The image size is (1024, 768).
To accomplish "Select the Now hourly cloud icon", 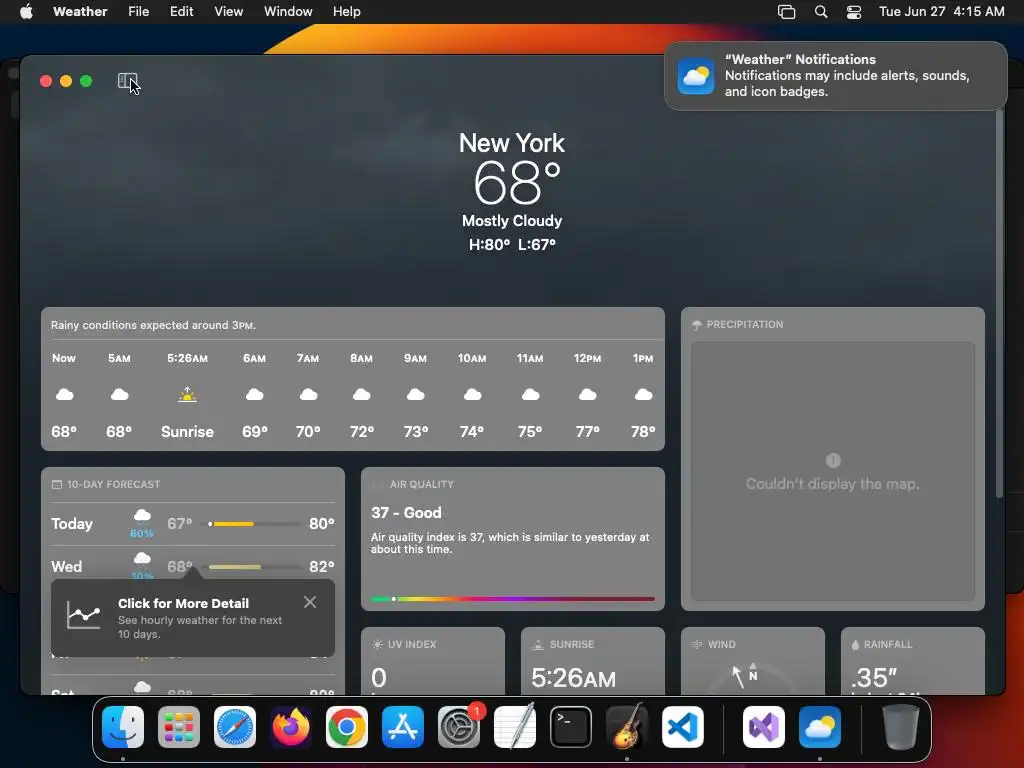I will pos(64,394).
